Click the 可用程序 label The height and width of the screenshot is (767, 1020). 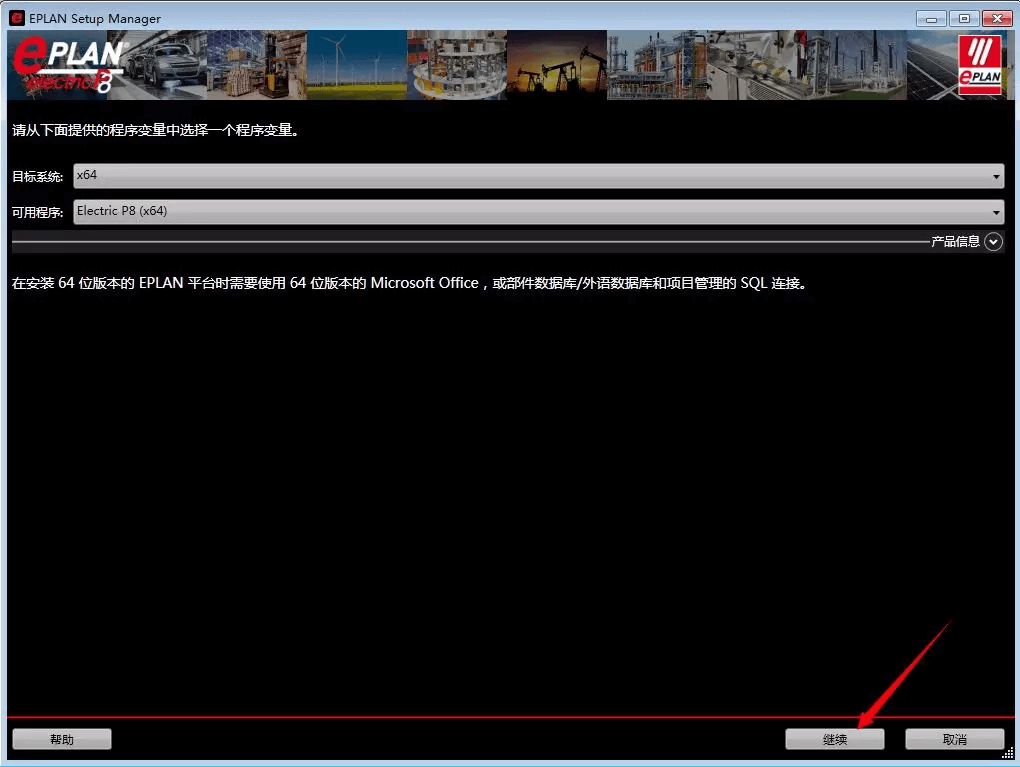coord(37,212)
